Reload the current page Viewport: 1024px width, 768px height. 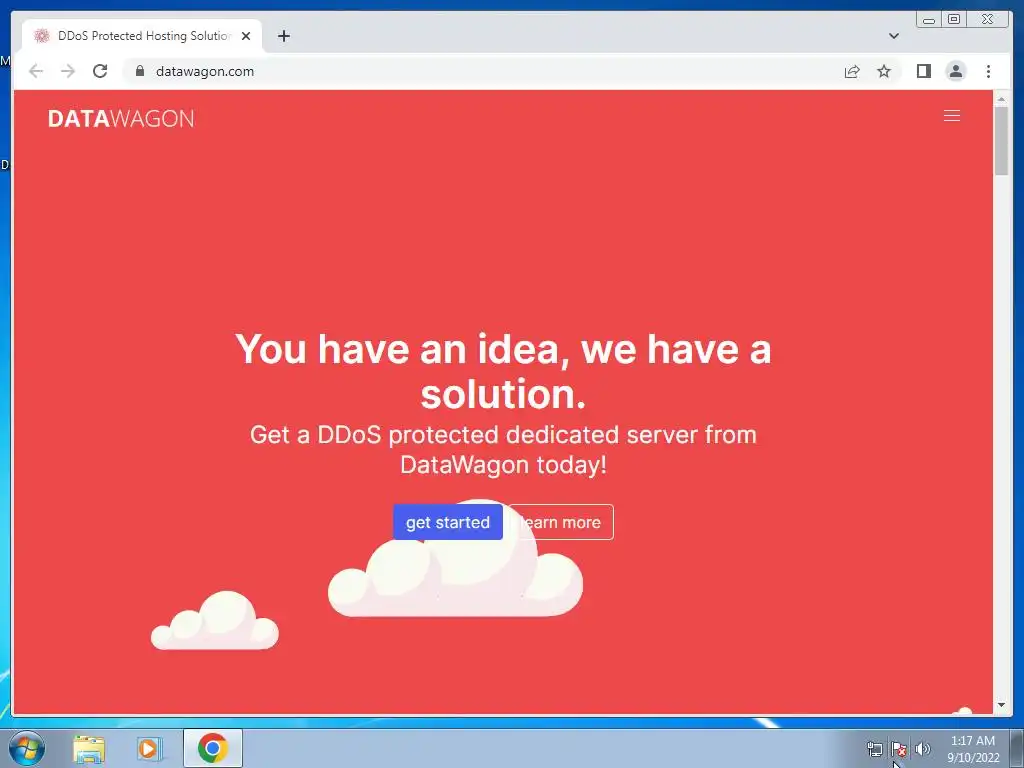(100, 71)
